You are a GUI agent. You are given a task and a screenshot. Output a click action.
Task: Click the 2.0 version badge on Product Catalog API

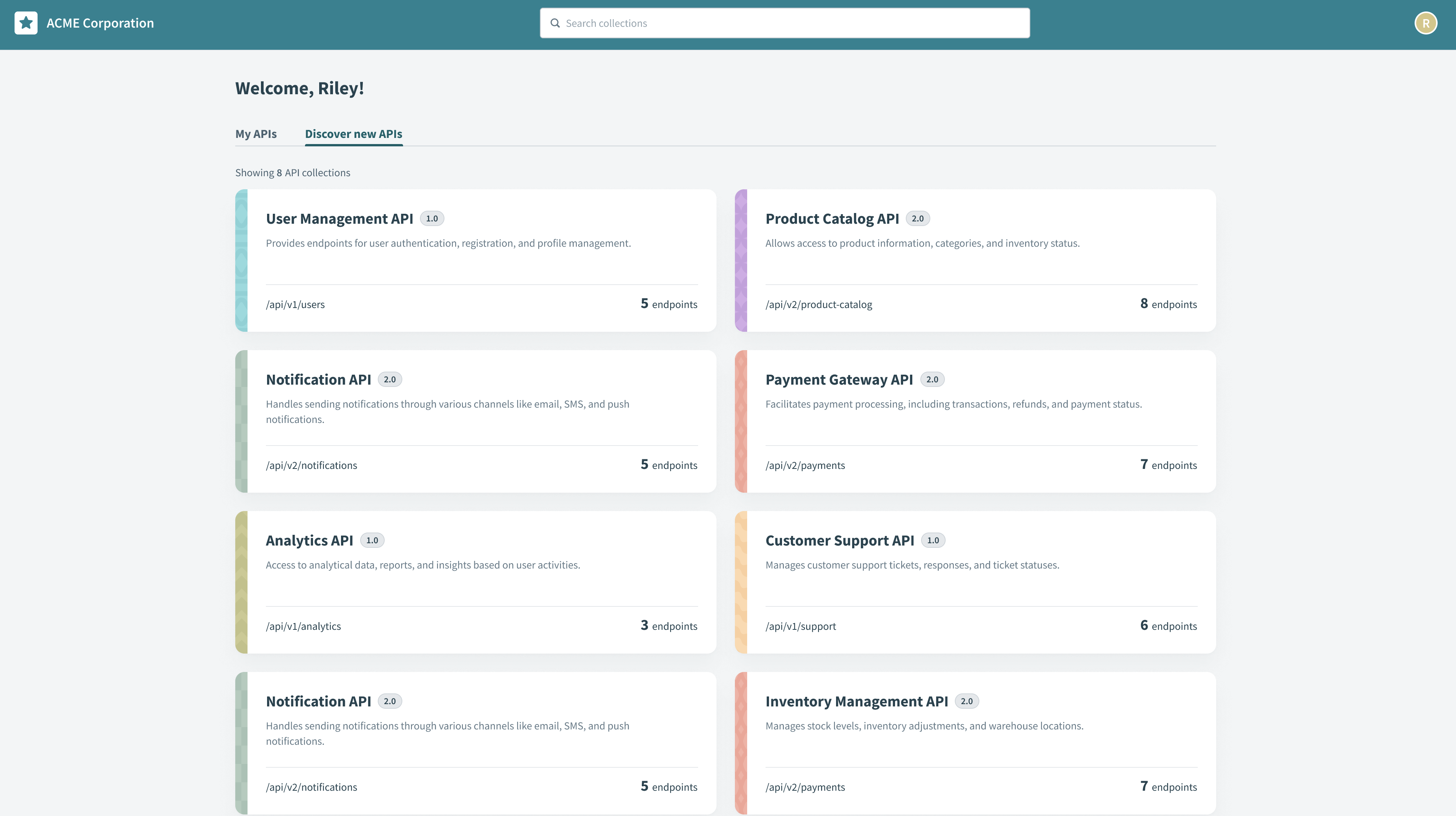coord(918,218)
